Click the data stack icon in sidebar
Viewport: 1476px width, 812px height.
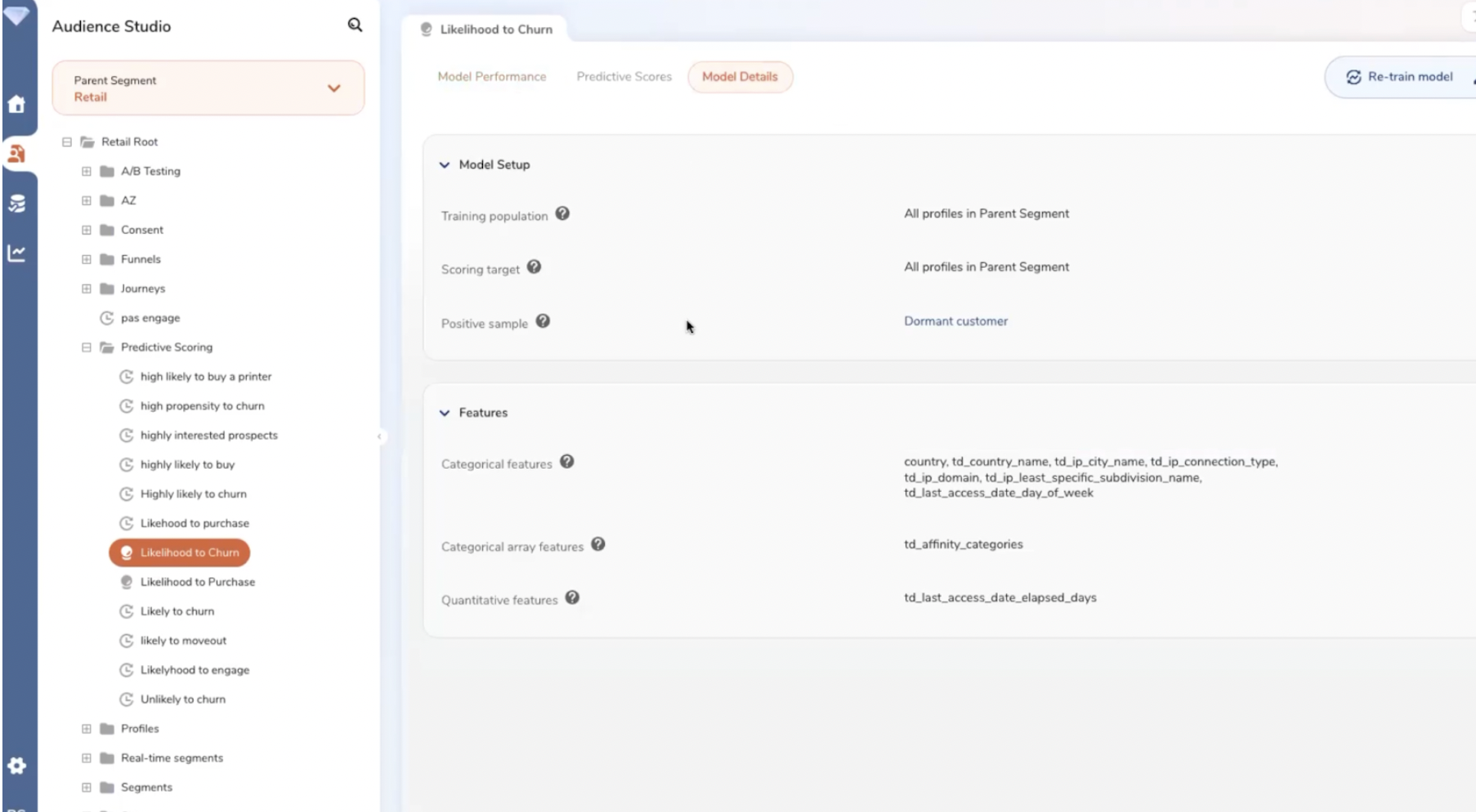[16, 203]
